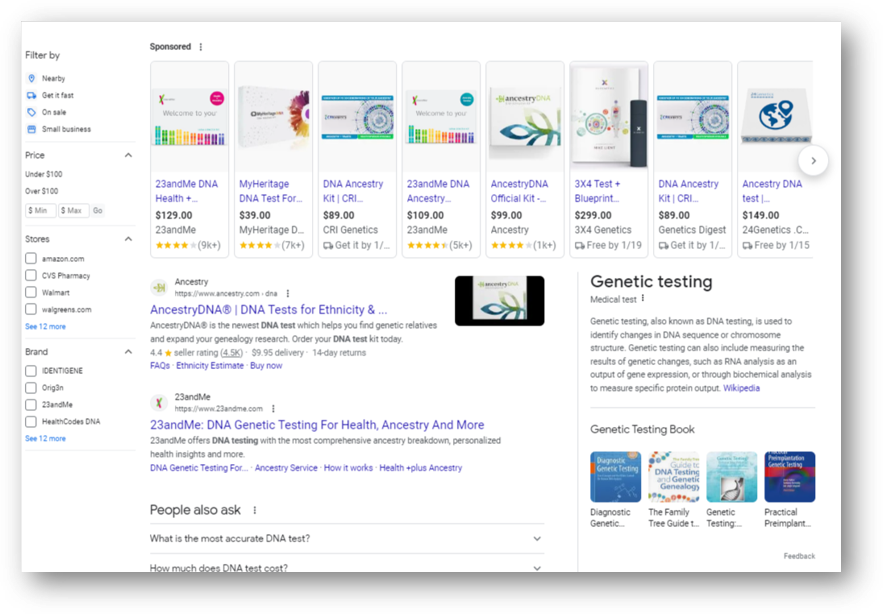Click the Ancestry site favicon
The width and height of the screenshot is (883, 614).
tap(159, 287)
